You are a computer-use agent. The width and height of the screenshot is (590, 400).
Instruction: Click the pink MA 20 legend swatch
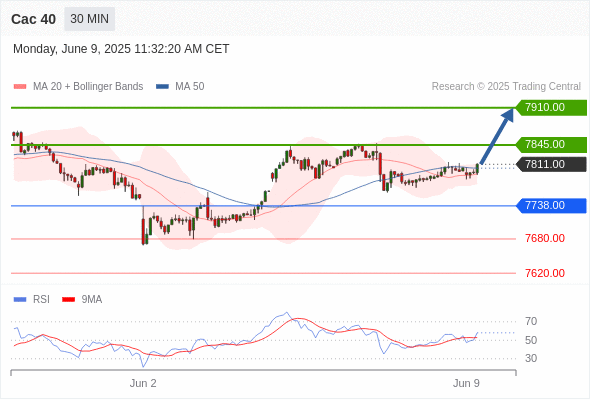20,87
